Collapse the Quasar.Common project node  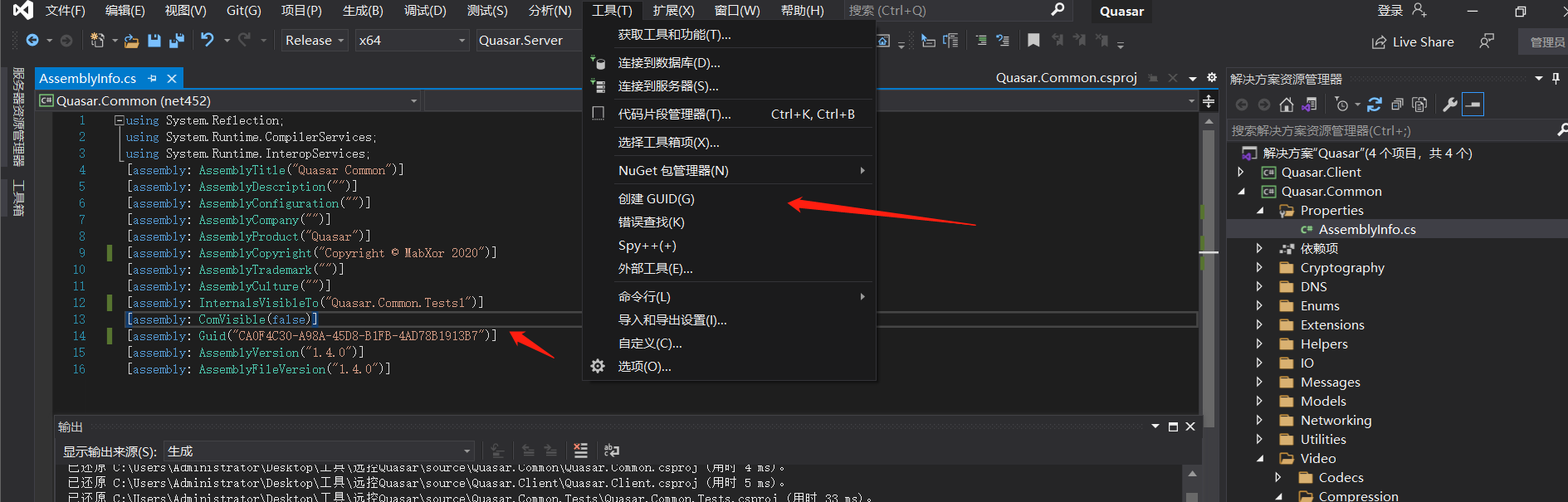tap(1241, 191)
